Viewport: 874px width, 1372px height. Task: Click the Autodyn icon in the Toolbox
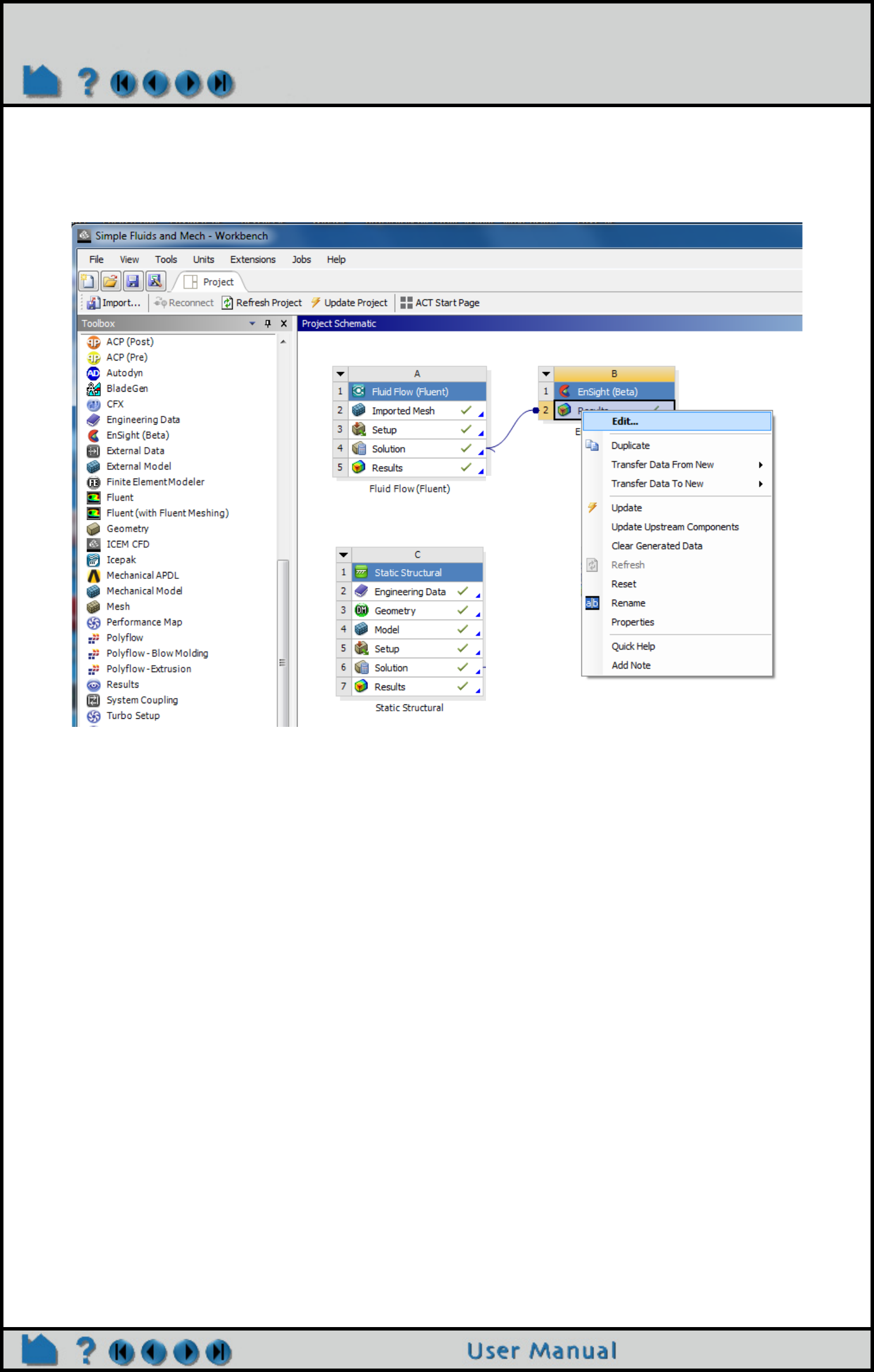93,373
